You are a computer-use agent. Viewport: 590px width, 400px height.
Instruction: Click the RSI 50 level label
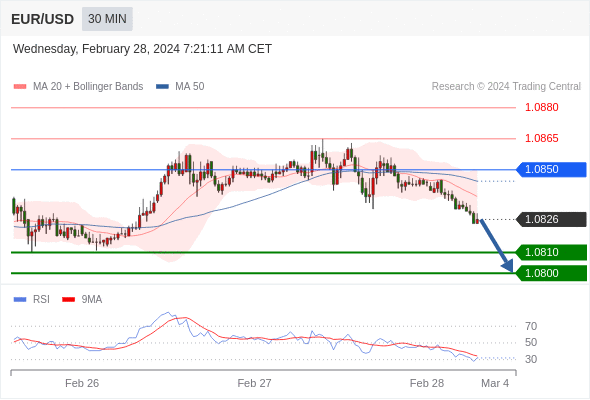pyautogui.click(x=531, y=342)
